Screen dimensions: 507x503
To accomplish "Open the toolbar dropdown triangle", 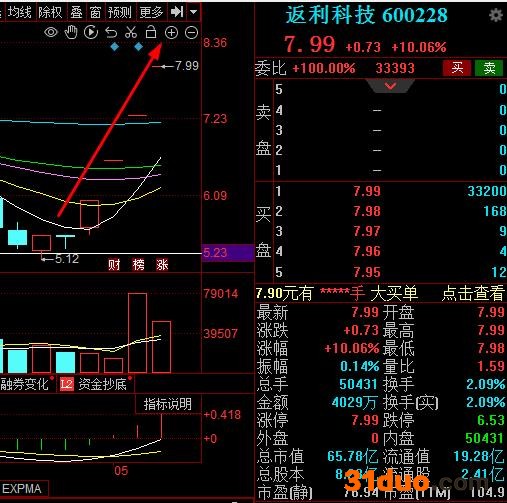I will 194,12.
